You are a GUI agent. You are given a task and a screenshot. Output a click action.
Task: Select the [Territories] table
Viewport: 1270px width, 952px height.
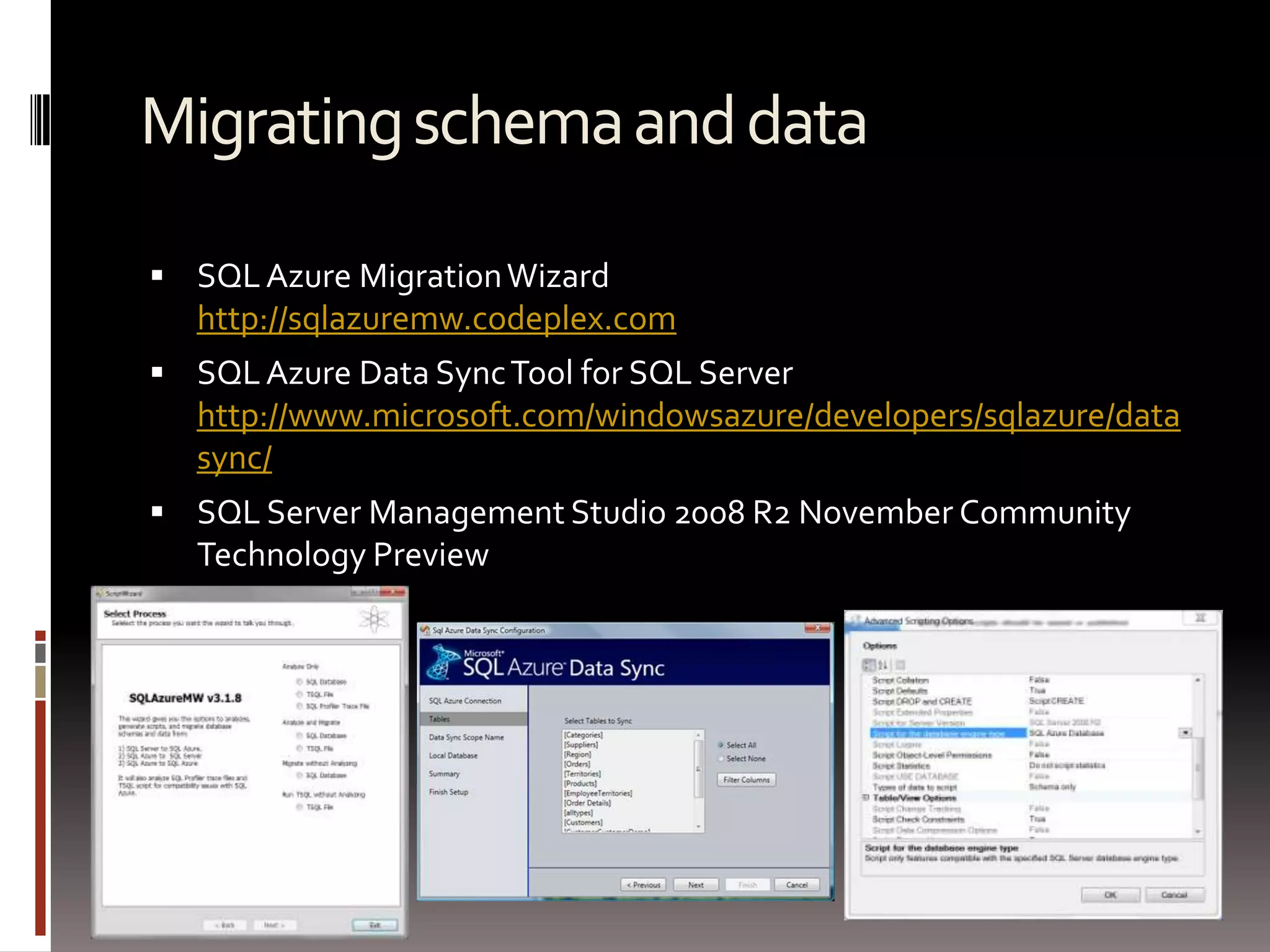(x=582, y=773)
